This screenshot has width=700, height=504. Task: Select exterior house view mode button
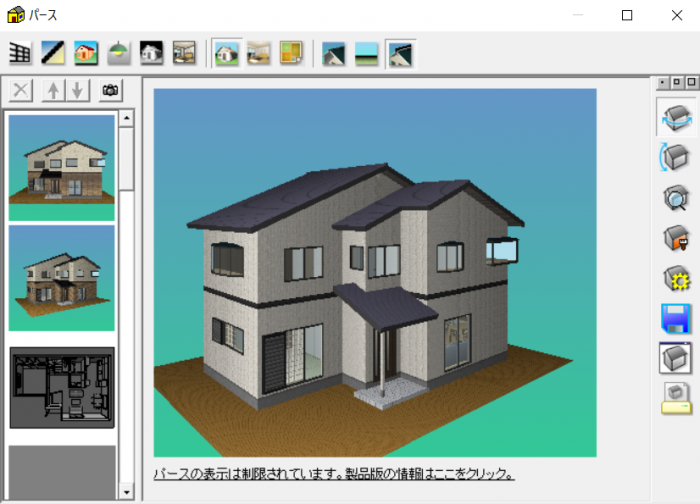tap(226, 54)
